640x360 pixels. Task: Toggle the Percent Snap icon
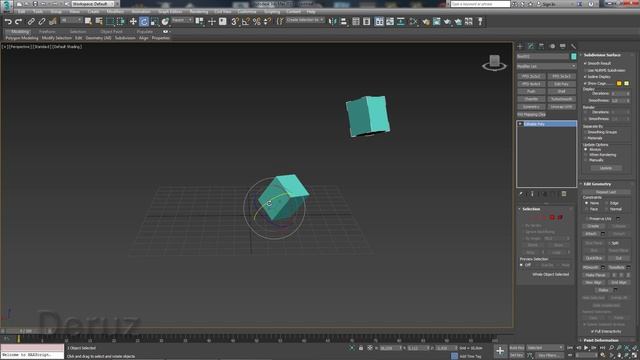[x=257, y=21]
